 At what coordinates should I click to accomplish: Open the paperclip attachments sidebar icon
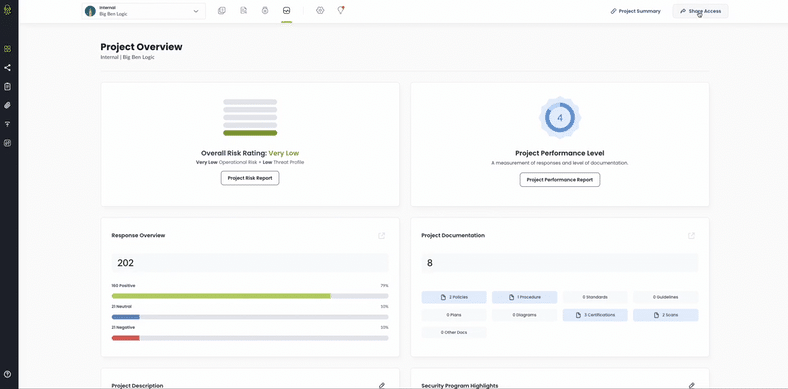pos(7,106)
